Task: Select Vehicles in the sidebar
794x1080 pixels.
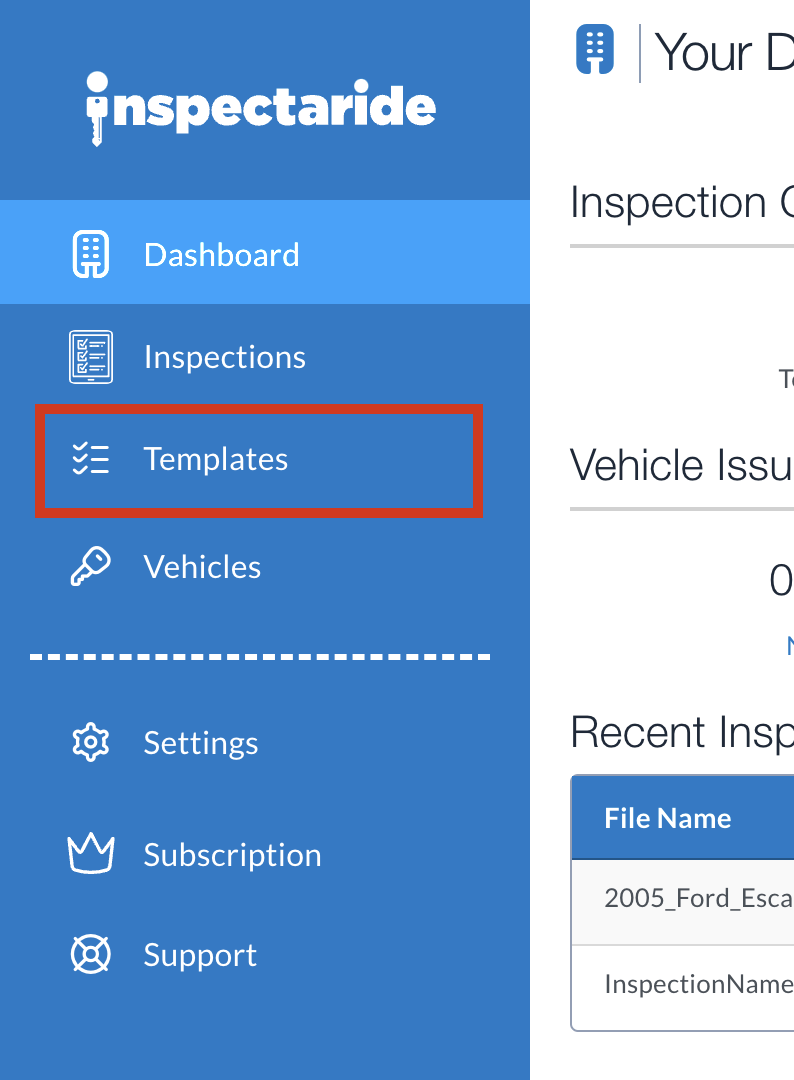Action: pos(202,567)
